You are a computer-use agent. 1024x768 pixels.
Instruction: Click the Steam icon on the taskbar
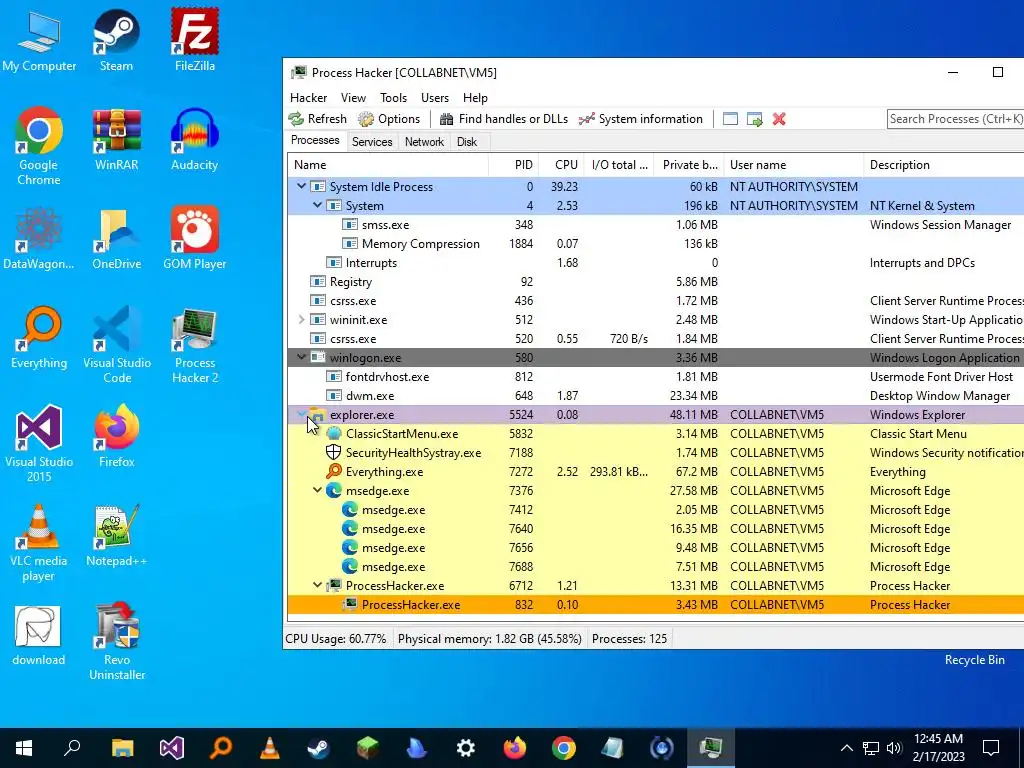(x=319, y=748)
